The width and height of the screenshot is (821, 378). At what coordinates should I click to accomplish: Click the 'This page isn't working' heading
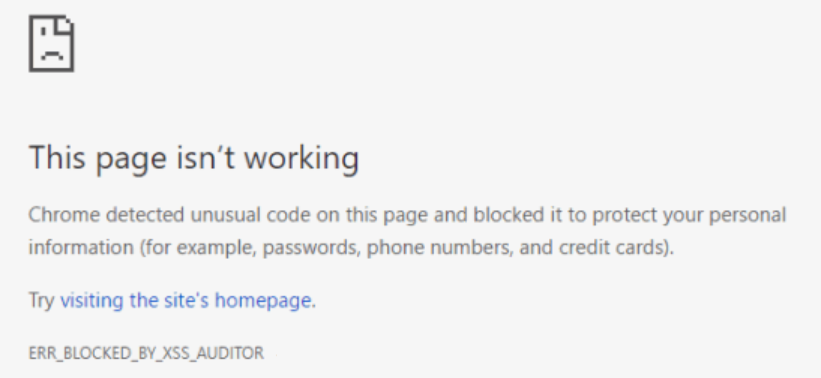click(x=194, y=158)
